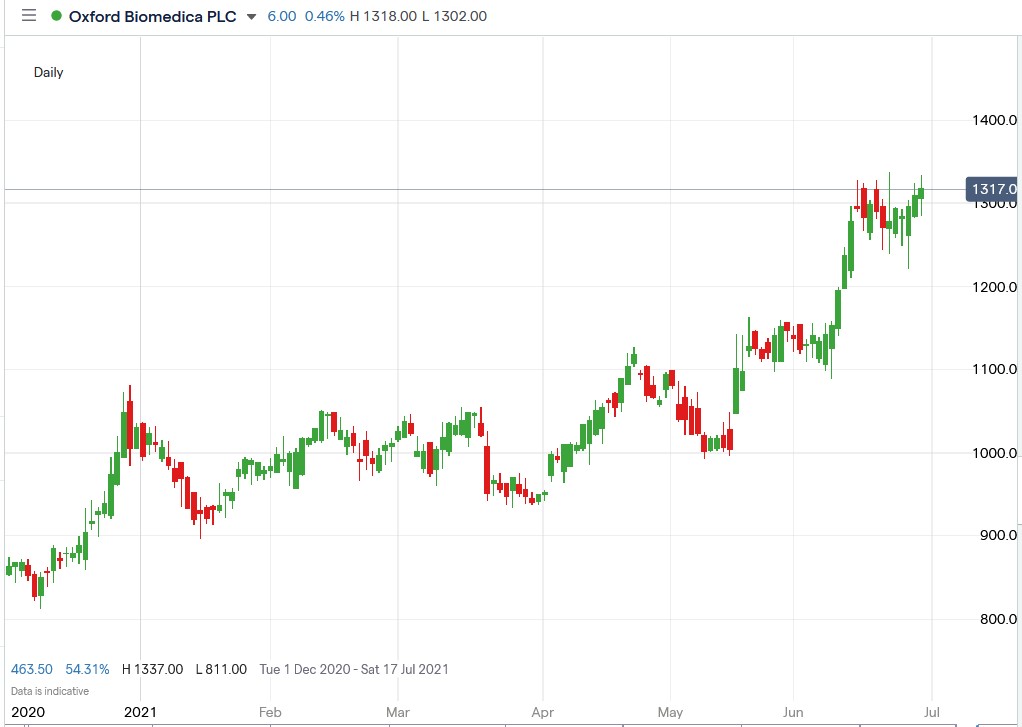Screen dimensions: 1022x727
Task: Click the 54.31% period change statistic
Action: click(87, 669)
